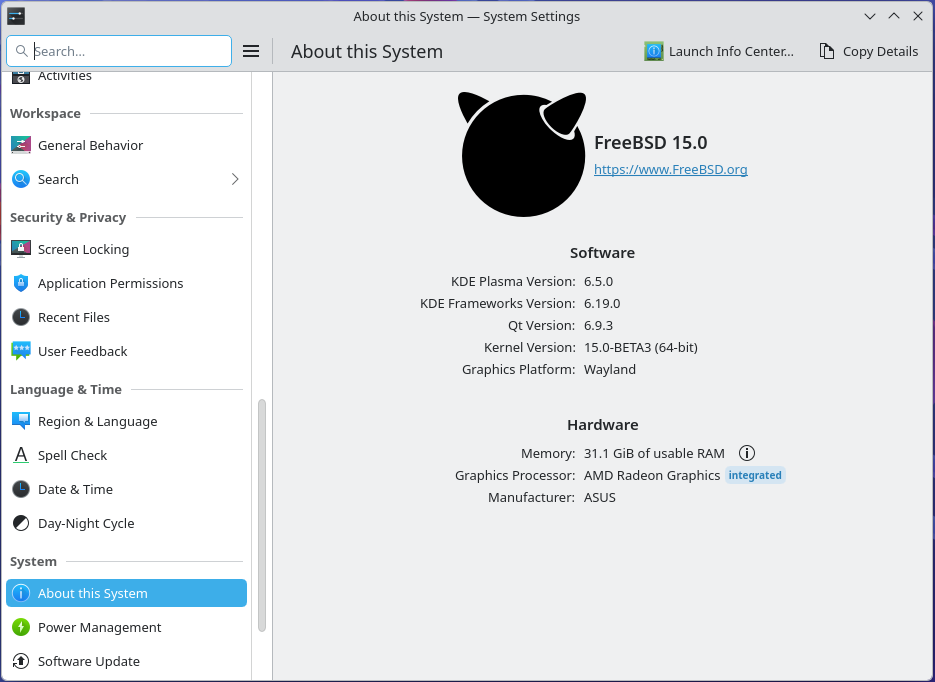
Task: Click the sidebar vertical scrollbar handle
Action: (x=262, y=515)
